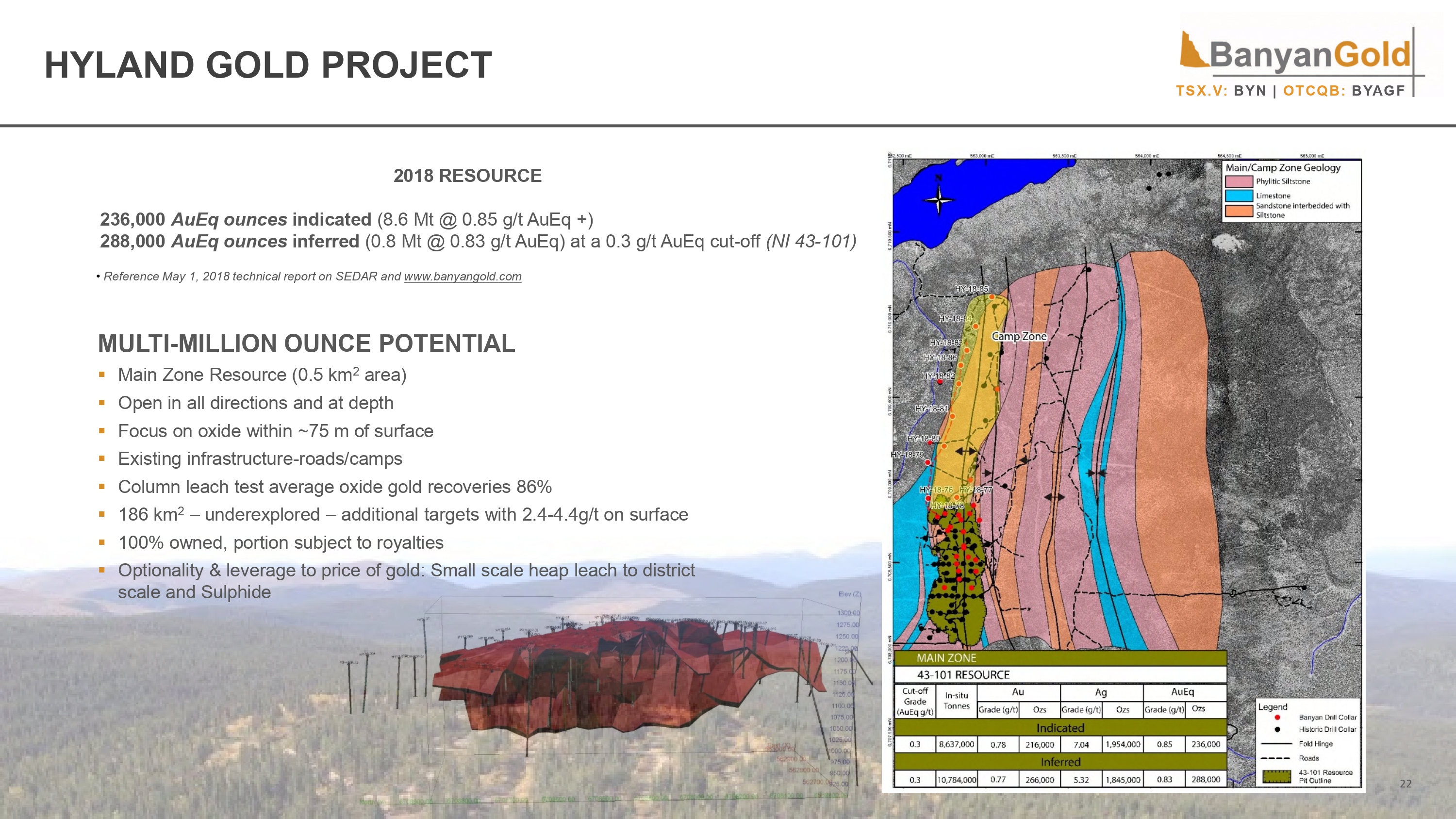The height and width of the screenshot is (819, 1456).
Task: Click the black Historic Drill Collar legend dot
Action: click(1277, 730)
